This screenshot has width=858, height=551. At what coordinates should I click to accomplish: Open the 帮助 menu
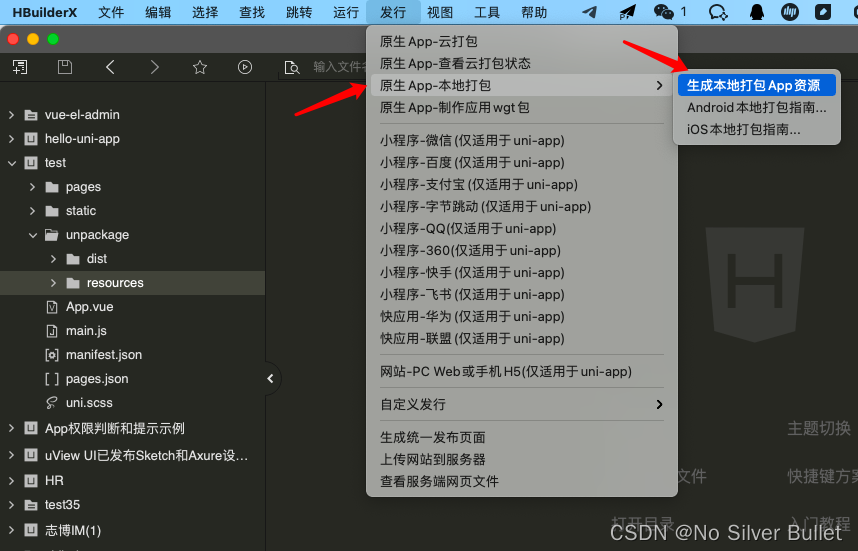pyautogui.click(x=534, y=12)
